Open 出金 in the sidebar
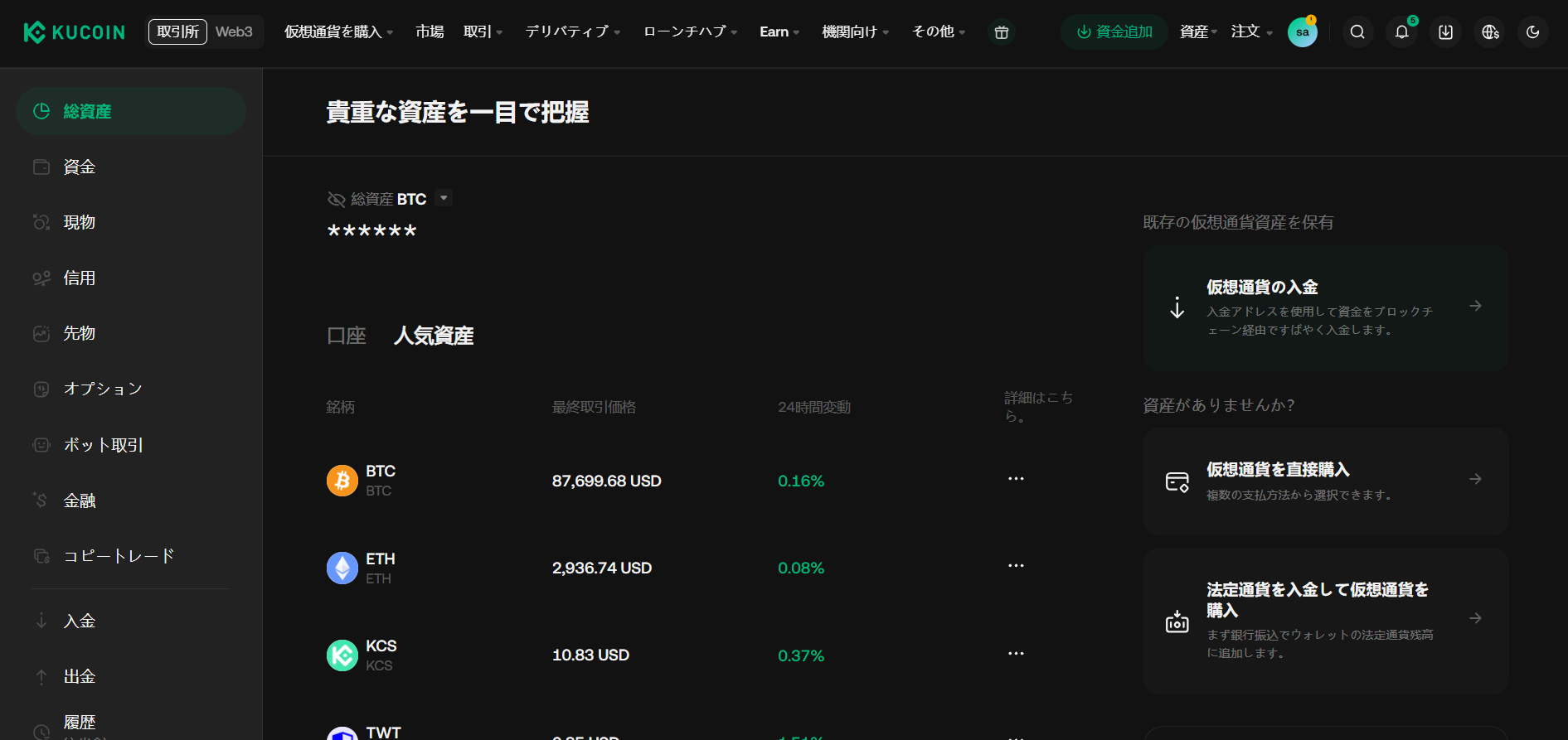 131,676
